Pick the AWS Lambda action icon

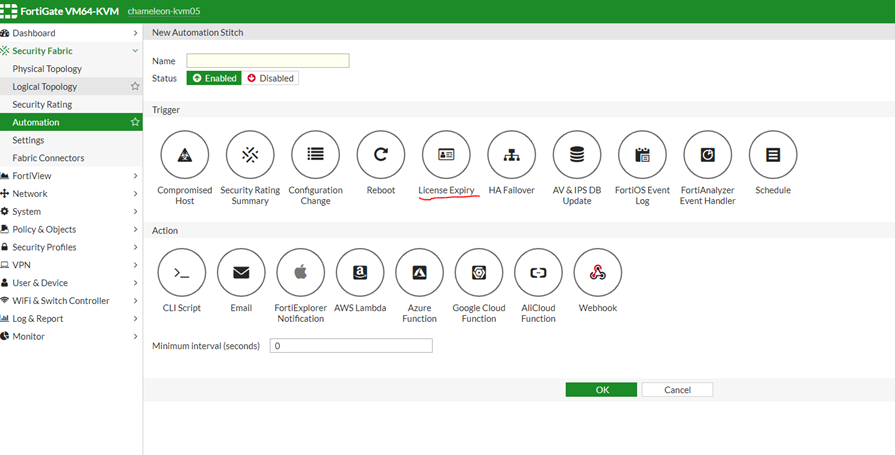(360, 273)
